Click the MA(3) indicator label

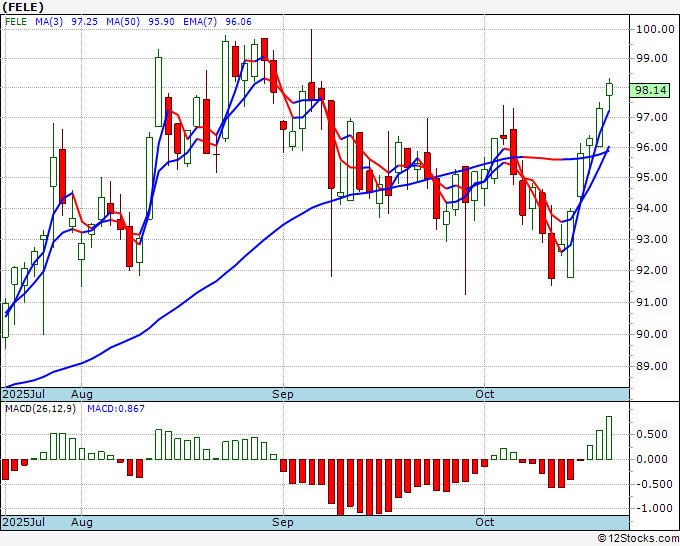(x=49, y=22)
